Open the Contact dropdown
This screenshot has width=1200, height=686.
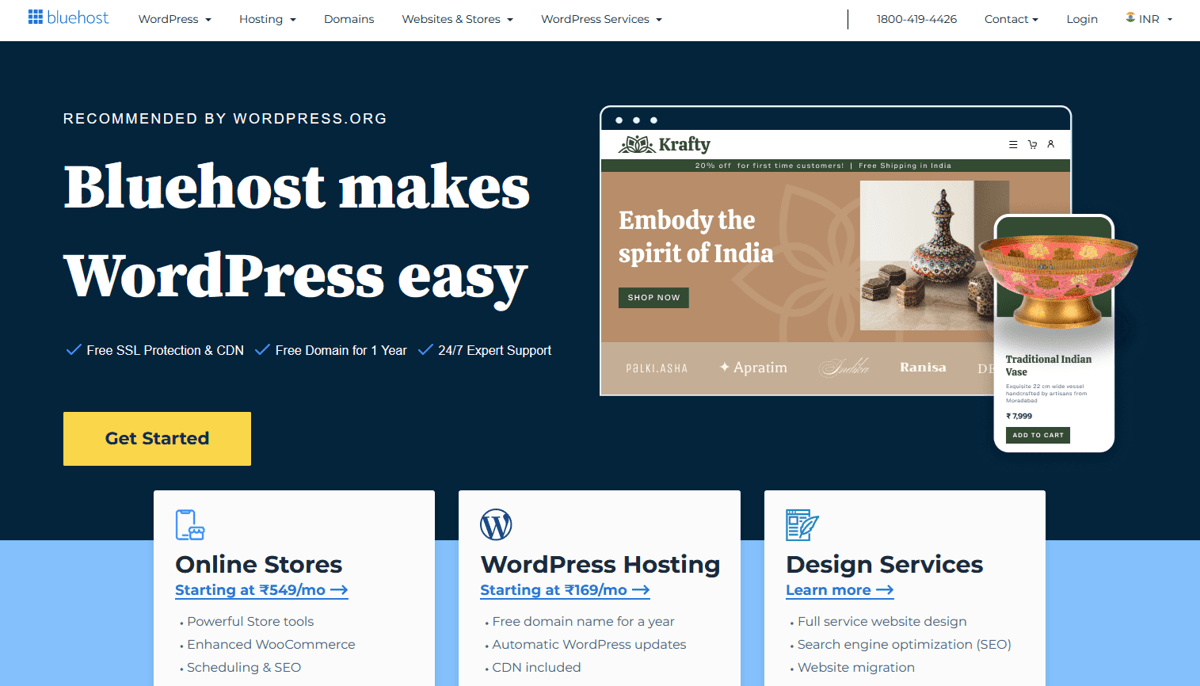click(1011, 19)
